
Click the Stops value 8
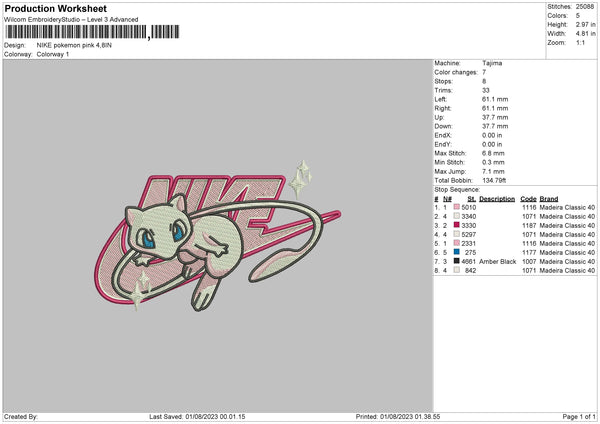pos(484,81)
